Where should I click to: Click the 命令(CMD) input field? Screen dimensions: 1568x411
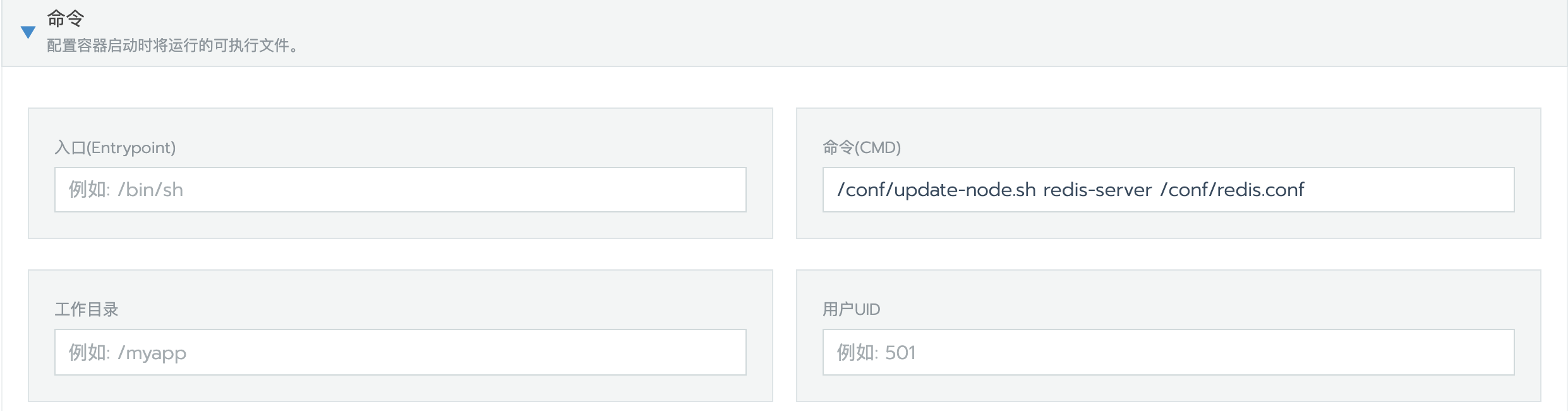coord(1169,189)
